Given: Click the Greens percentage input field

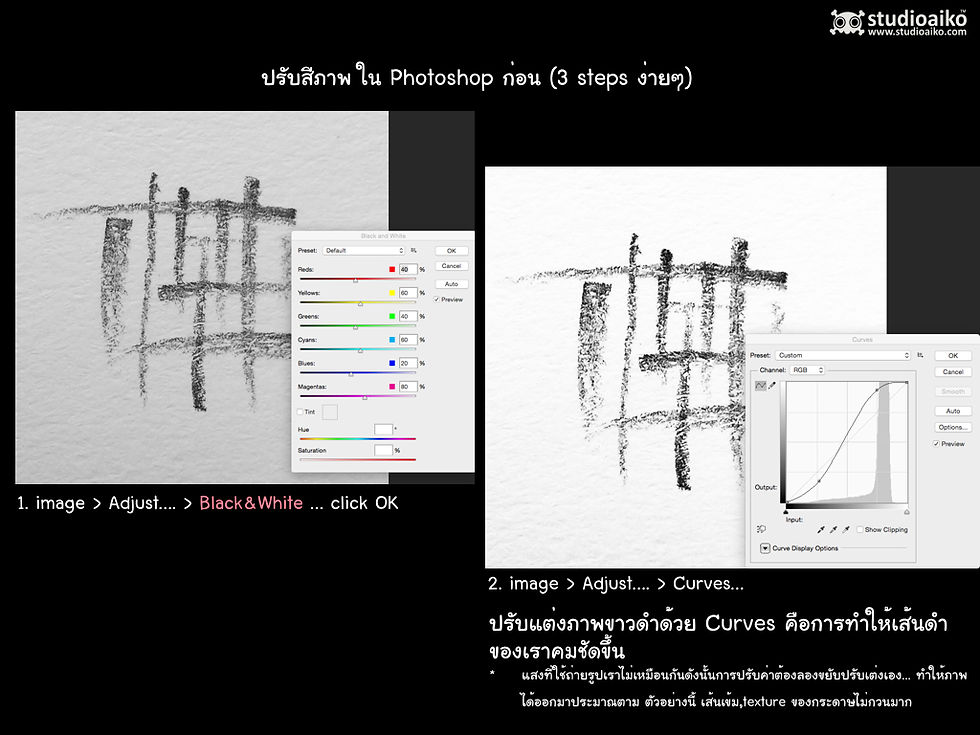Looking at the screenshot, I should 408,316.
